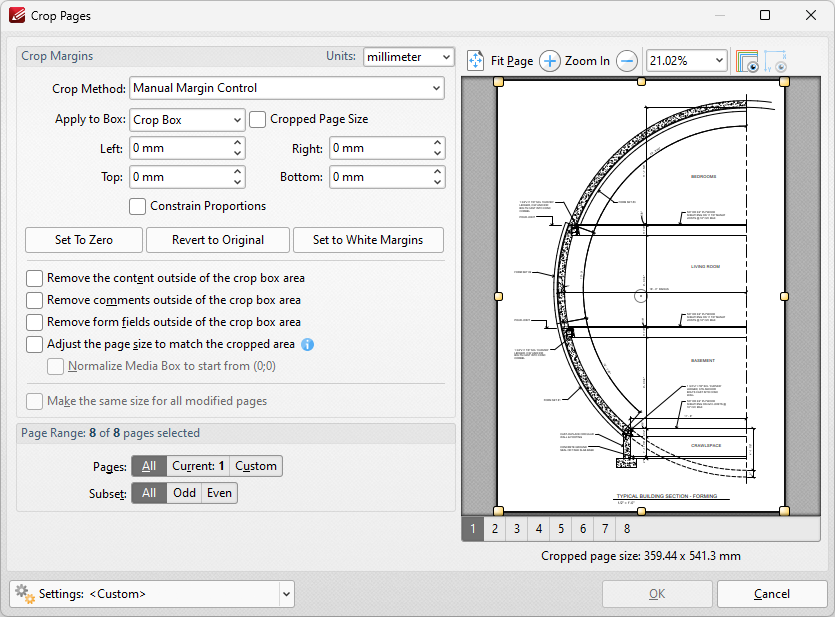Click the info icon beside Adjust page size
835x617 pixels.
[x=307, y=344]
